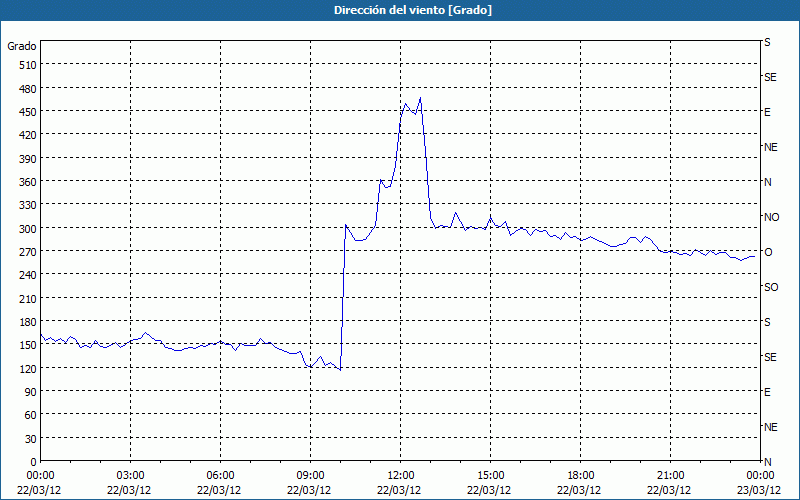Click the 480 value on the left axis
Viewport: 800px width, 500px height.
tap(28, 89)
